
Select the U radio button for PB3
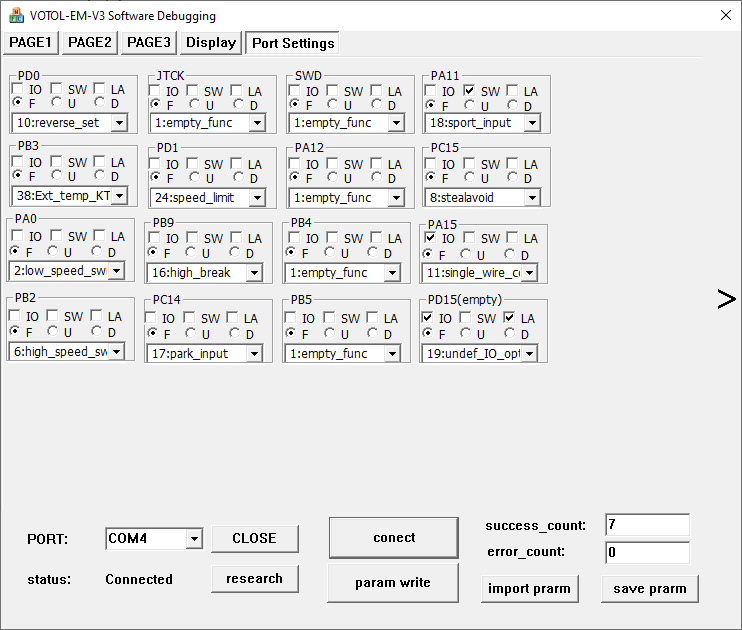click(x=57, y=177)
